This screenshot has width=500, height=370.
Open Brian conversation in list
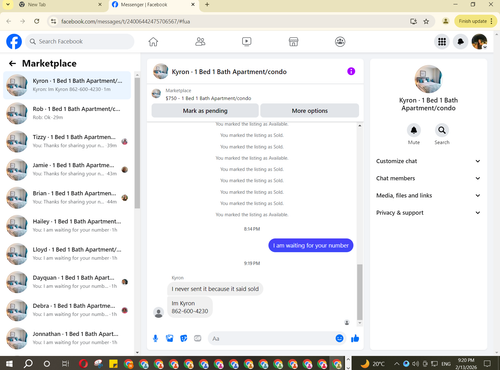tap(67, 198)
